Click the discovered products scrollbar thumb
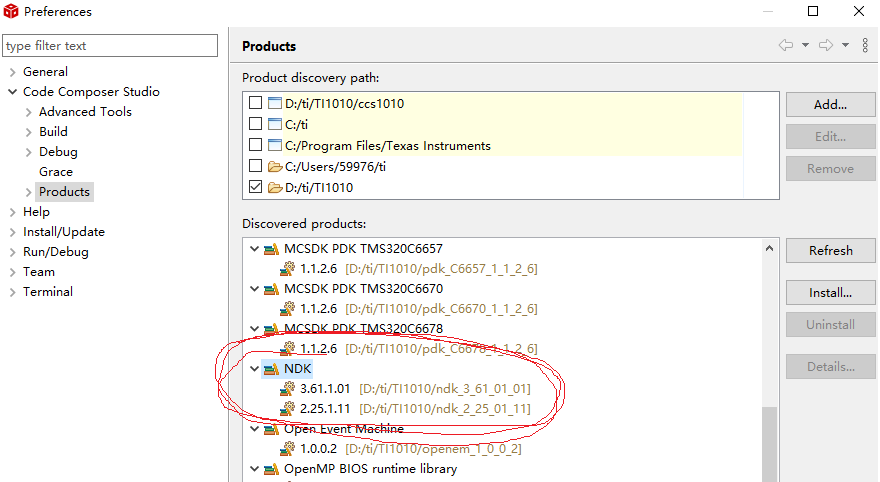 pyautogui.click(x=769, y=444)
